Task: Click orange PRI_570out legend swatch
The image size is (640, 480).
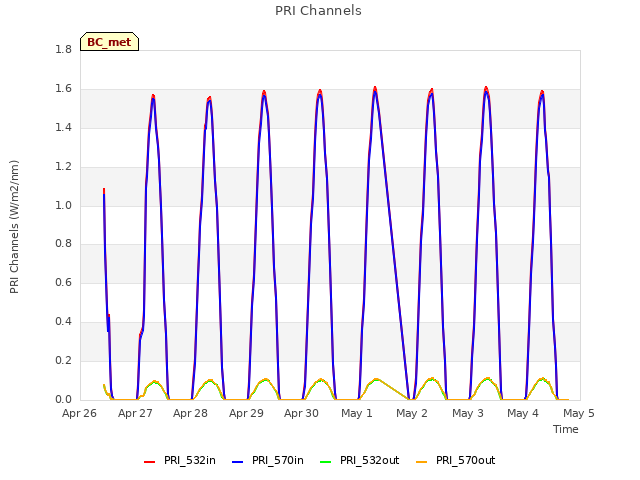Action: coord(422,461)
